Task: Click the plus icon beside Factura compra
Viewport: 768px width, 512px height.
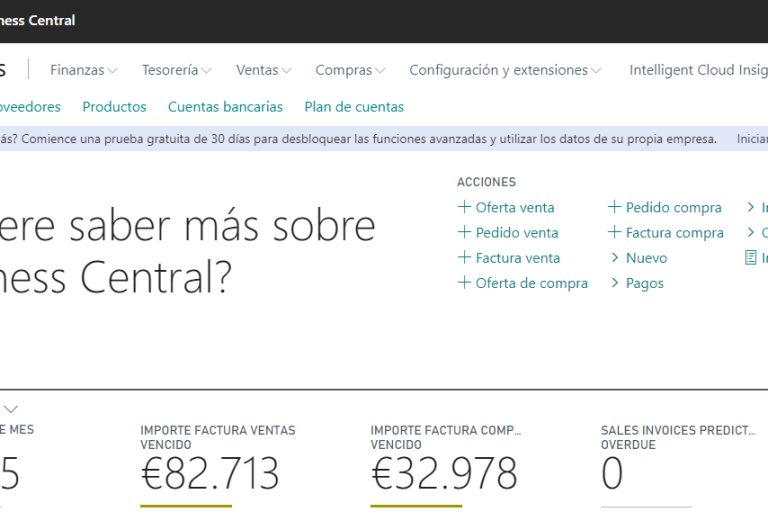Action: [x=615, y=233]
